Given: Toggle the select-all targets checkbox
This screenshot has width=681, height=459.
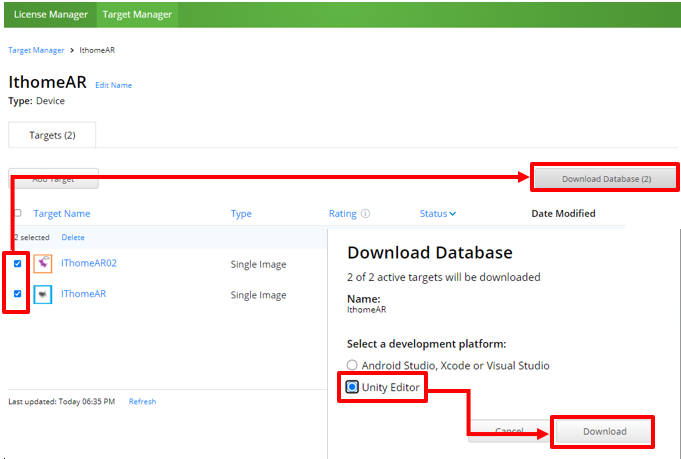Looking at the screenshot, I should click(18, 213).
